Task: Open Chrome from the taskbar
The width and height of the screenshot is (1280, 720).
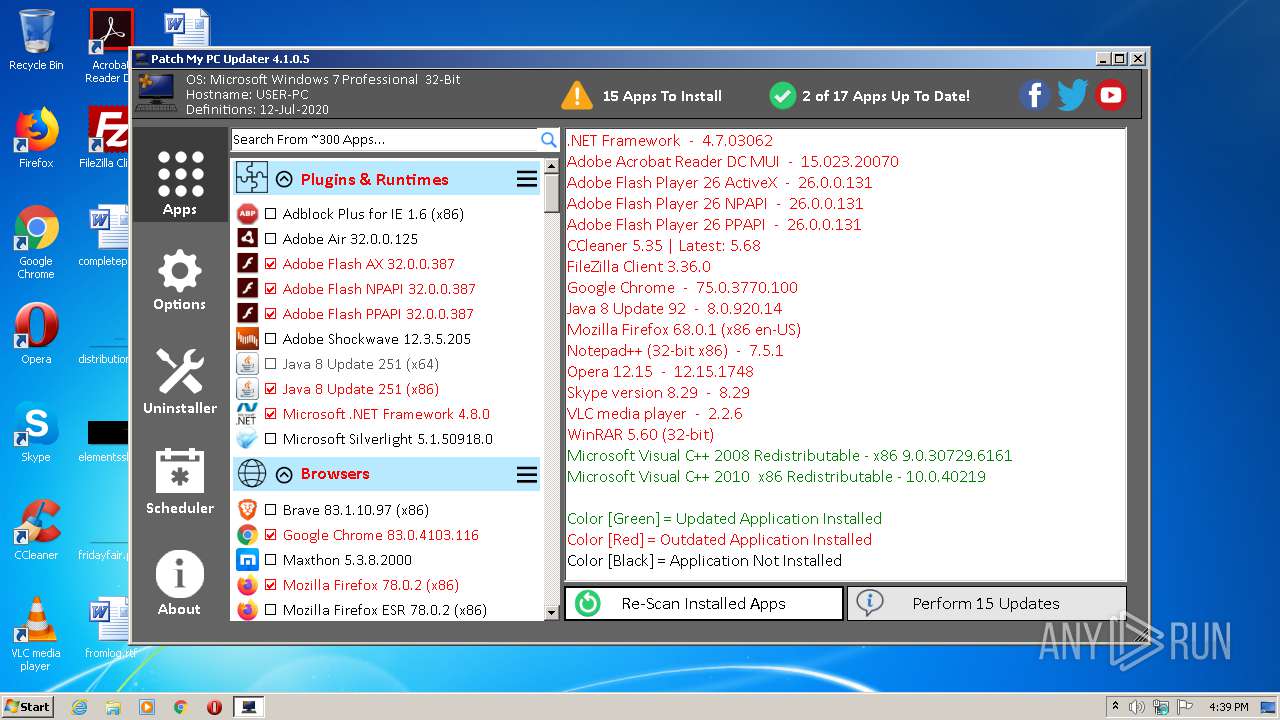Action: (181, 707)
